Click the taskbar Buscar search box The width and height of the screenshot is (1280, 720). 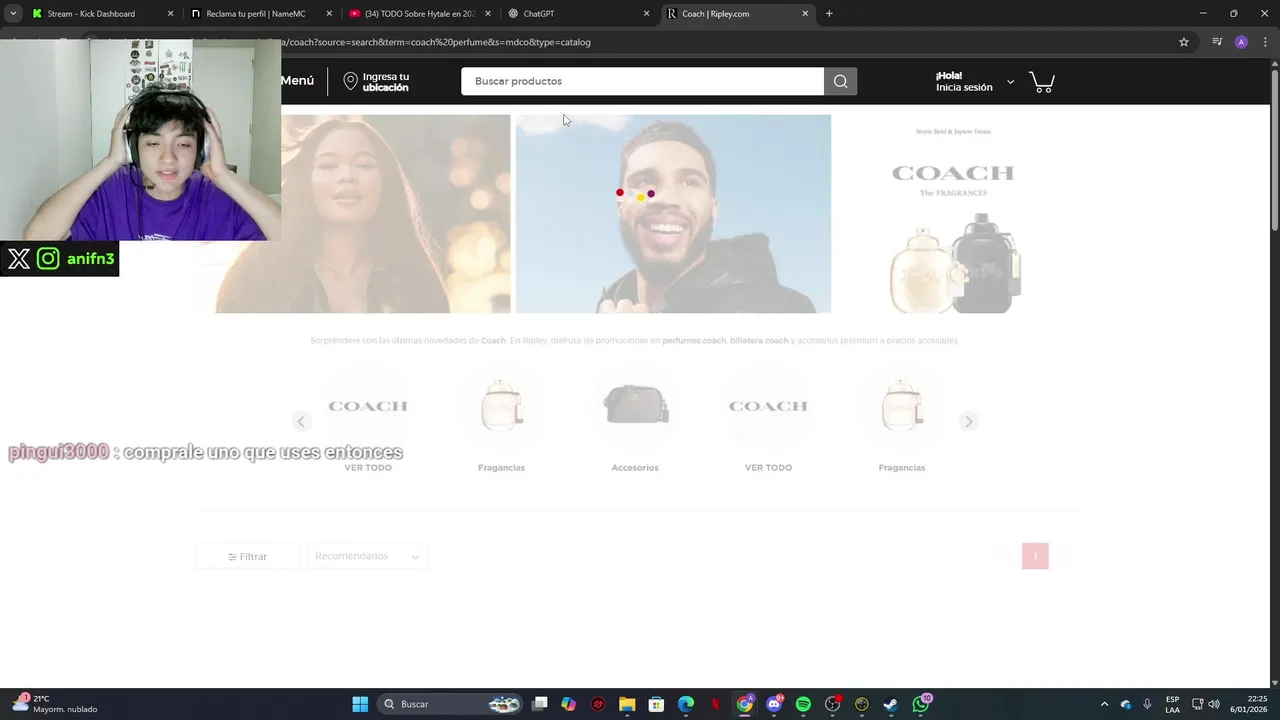451,704
